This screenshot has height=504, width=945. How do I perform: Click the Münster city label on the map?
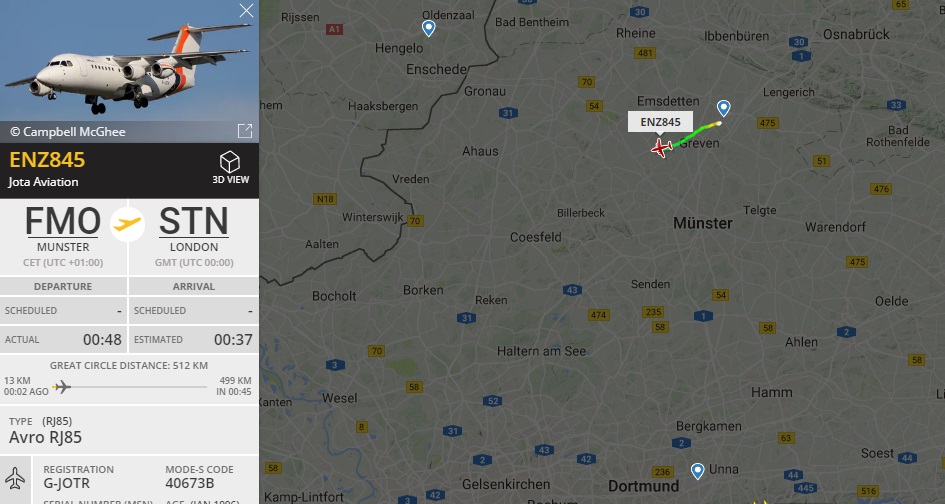(703, 223)
